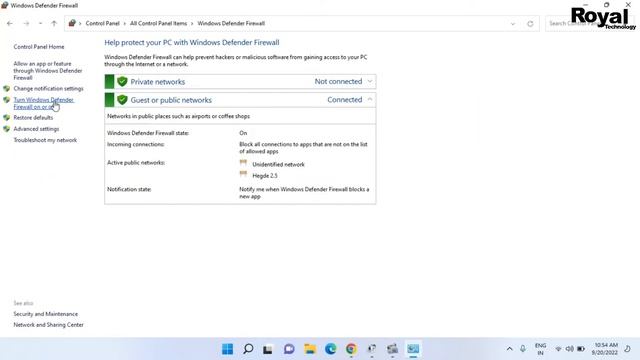
Task: Click the Private networks green shield icon
Action: 122,81
